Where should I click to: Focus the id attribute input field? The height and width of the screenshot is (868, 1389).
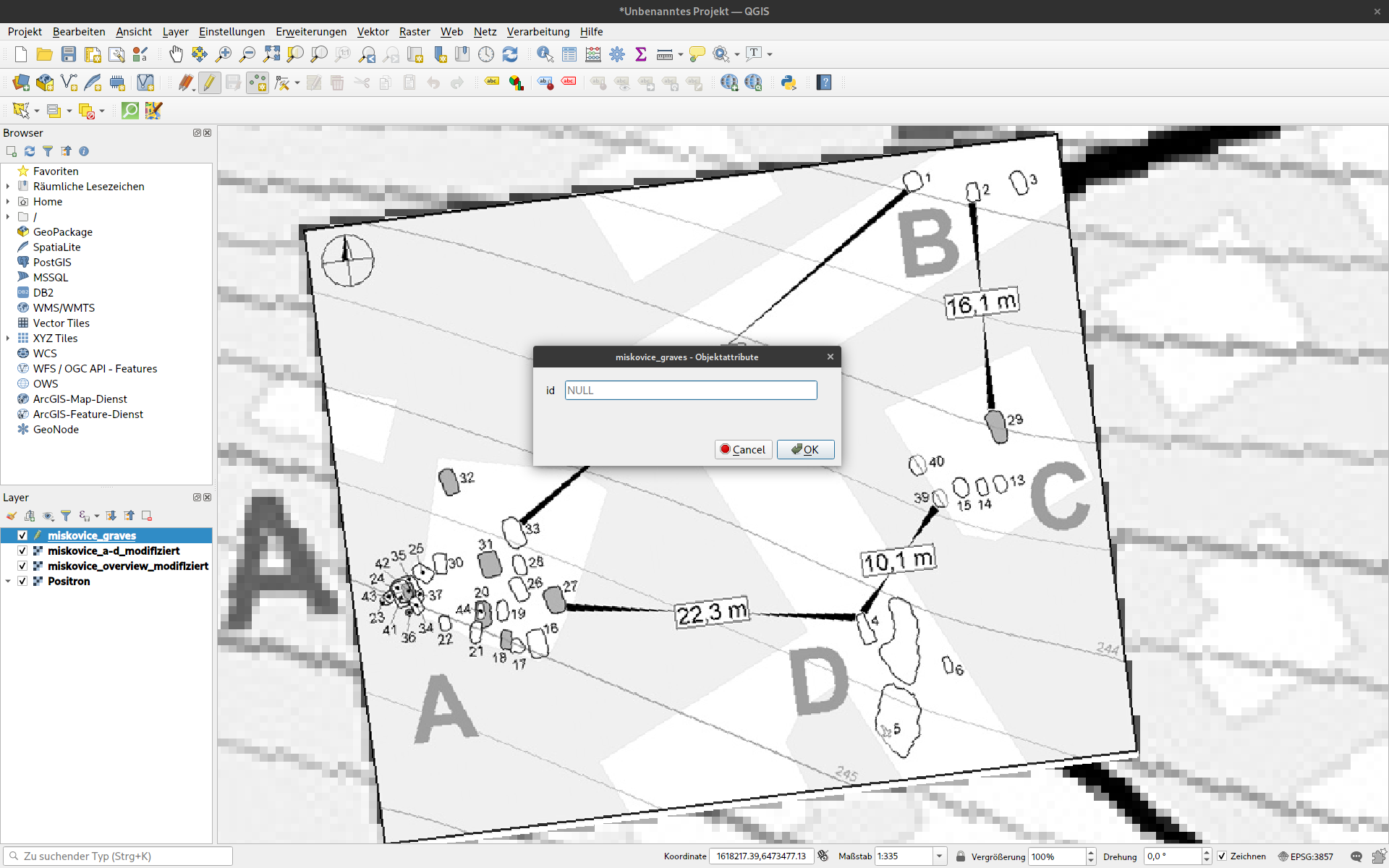click(x=691, y=391)
